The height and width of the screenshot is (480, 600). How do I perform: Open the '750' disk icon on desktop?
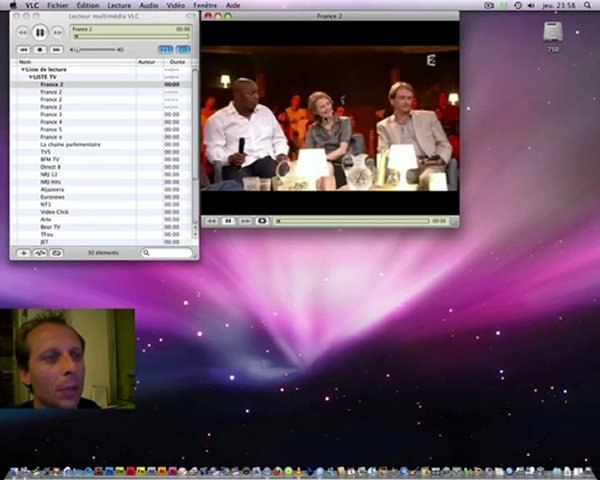coord(553,37)
